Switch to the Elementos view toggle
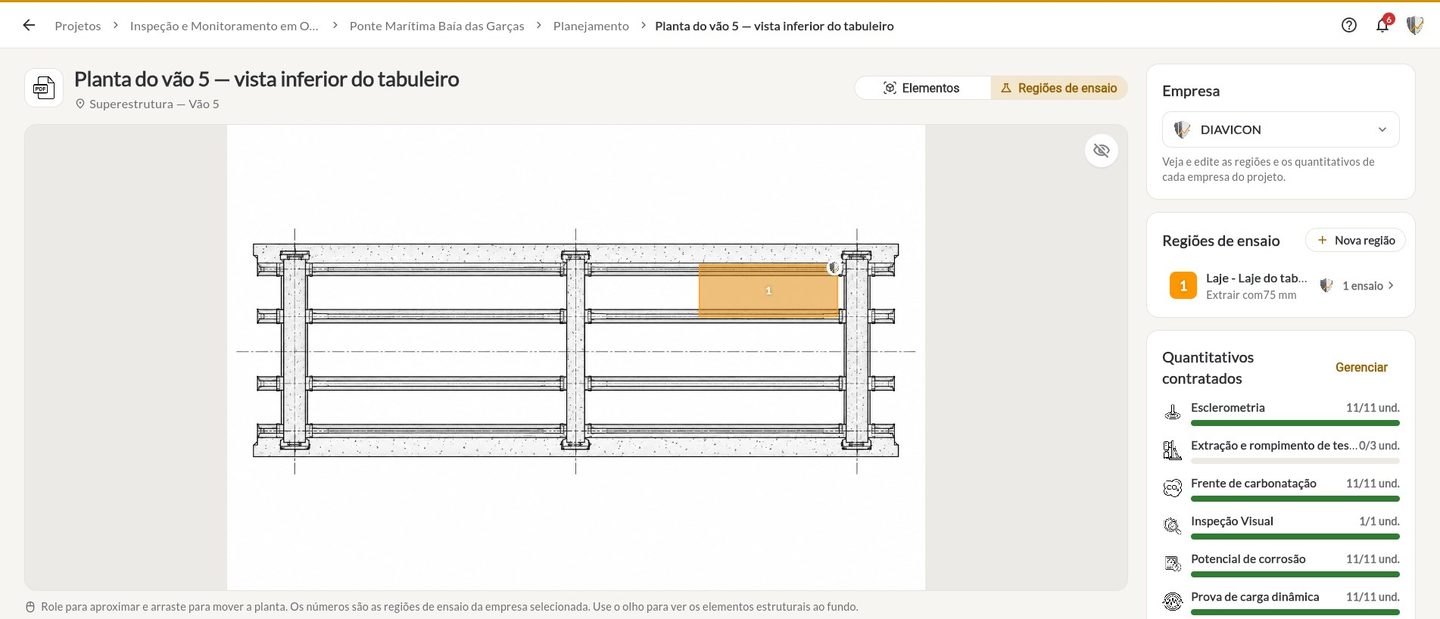The image size is (1440, 619). click(x=922, y=88)
